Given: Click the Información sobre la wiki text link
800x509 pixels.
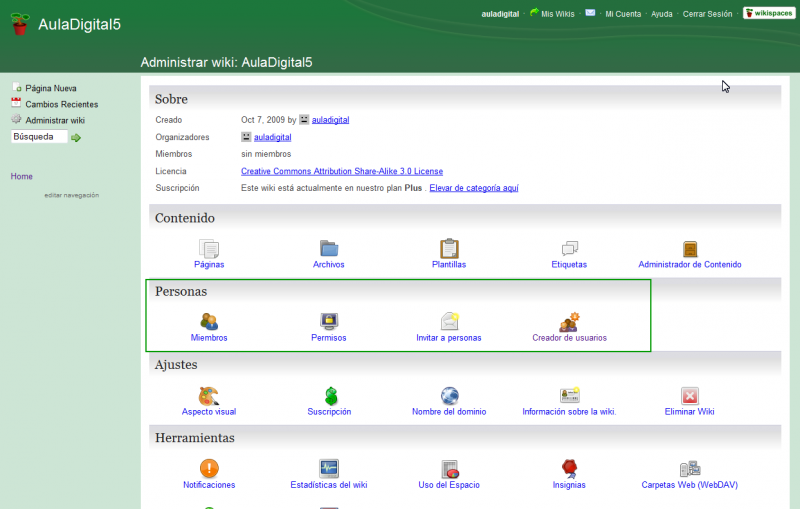Looking at the screenshot, I should pos(569,412).
